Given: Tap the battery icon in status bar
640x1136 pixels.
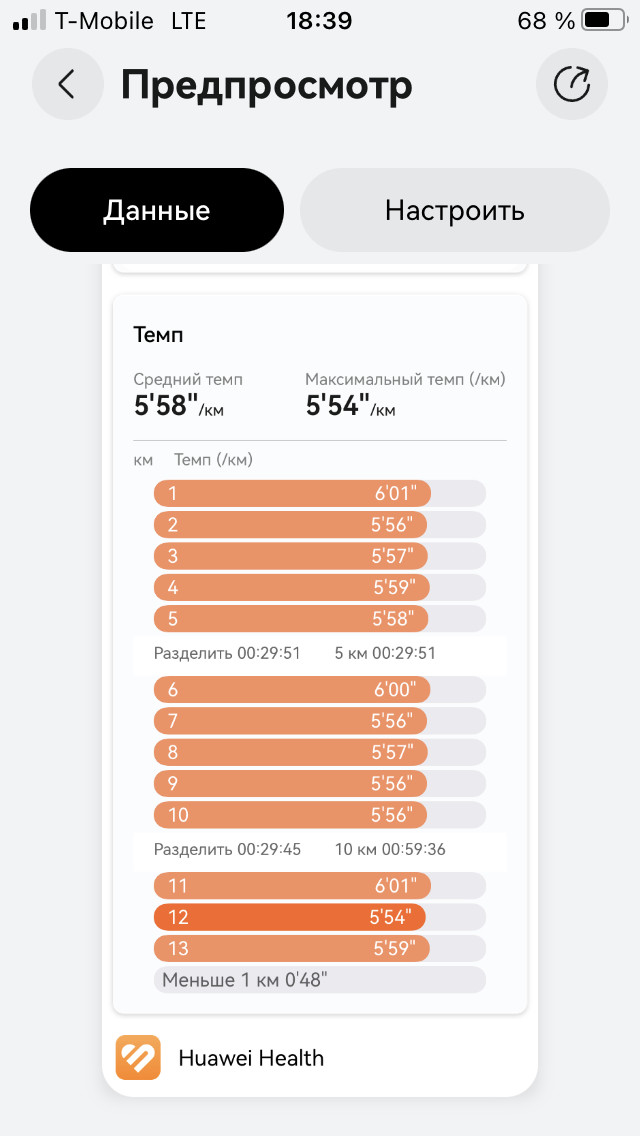Looking at the screenshot, I should point(605,21).
